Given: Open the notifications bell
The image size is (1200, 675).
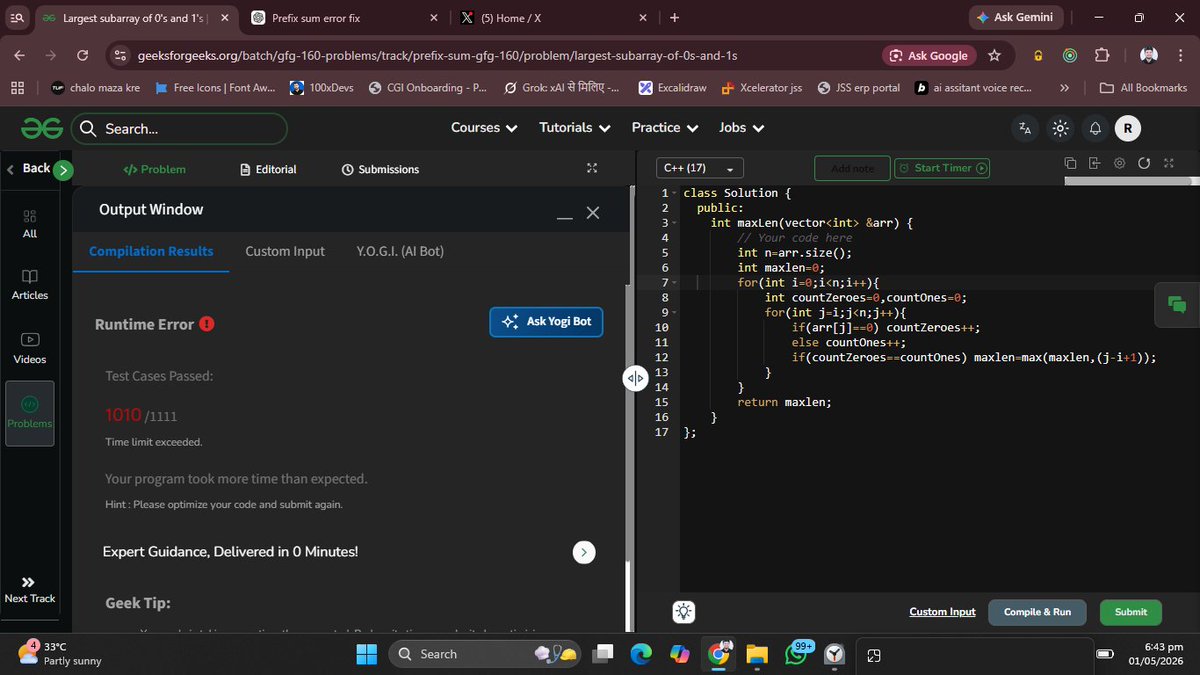Looking at the screenshot, I should coord(1095,128).
